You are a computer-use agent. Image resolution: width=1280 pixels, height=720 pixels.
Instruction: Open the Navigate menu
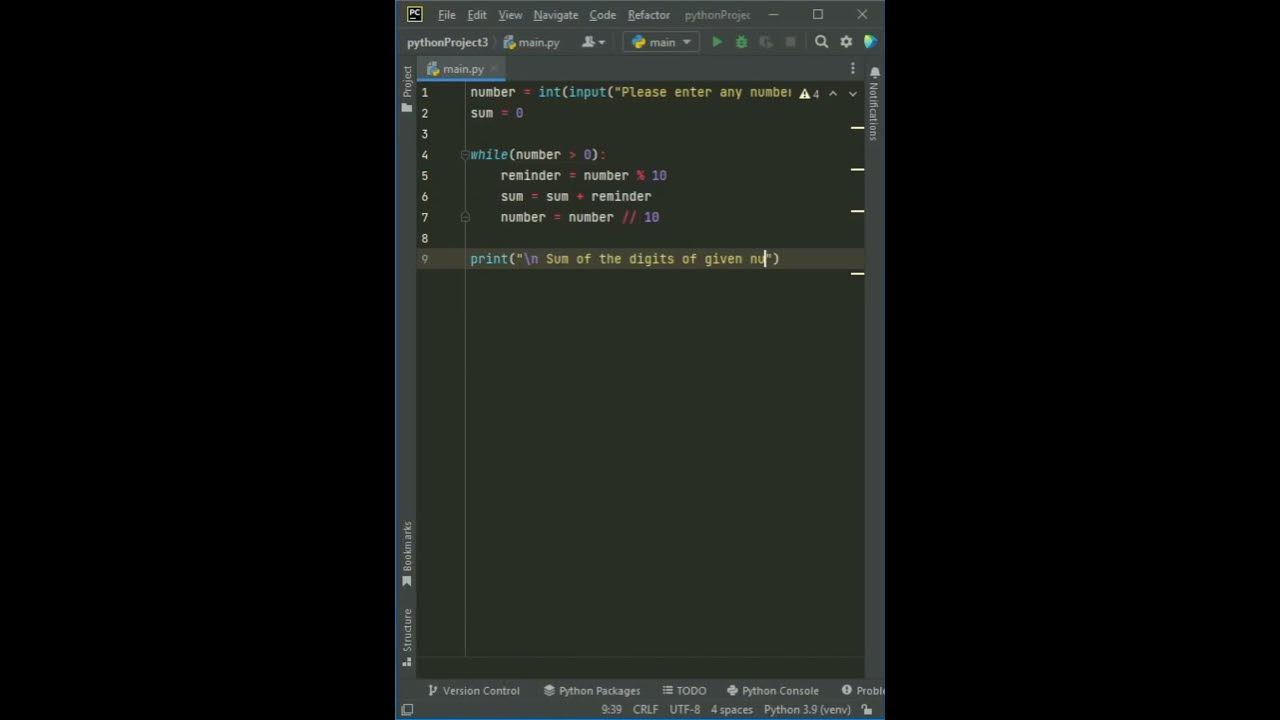pos(555,15)
